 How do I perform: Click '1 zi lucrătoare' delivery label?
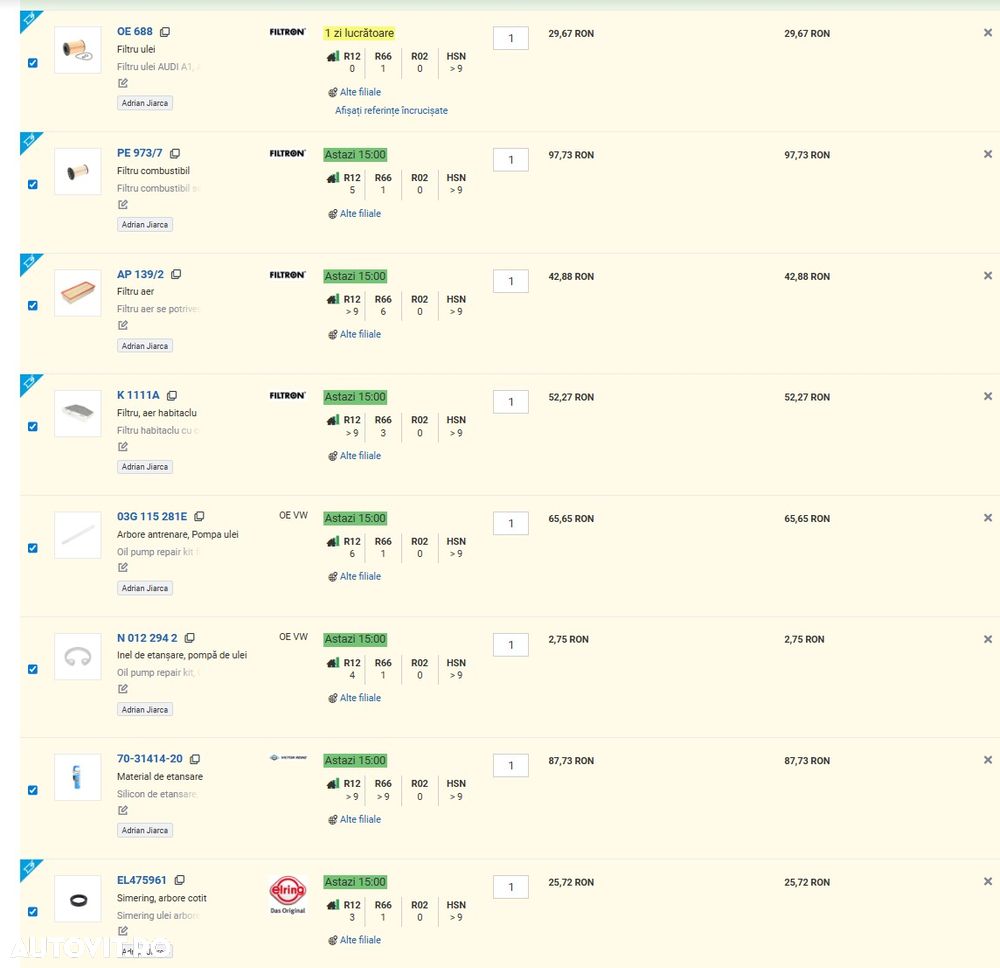pos(359,33)
